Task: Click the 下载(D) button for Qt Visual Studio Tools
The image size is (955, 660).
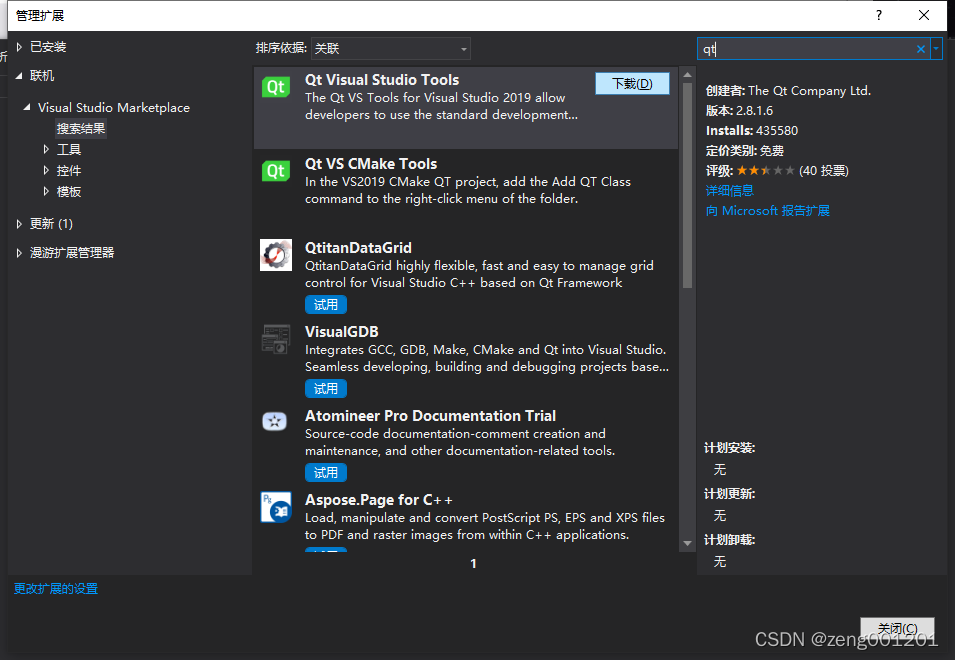Action: click(x=632, y=84)
